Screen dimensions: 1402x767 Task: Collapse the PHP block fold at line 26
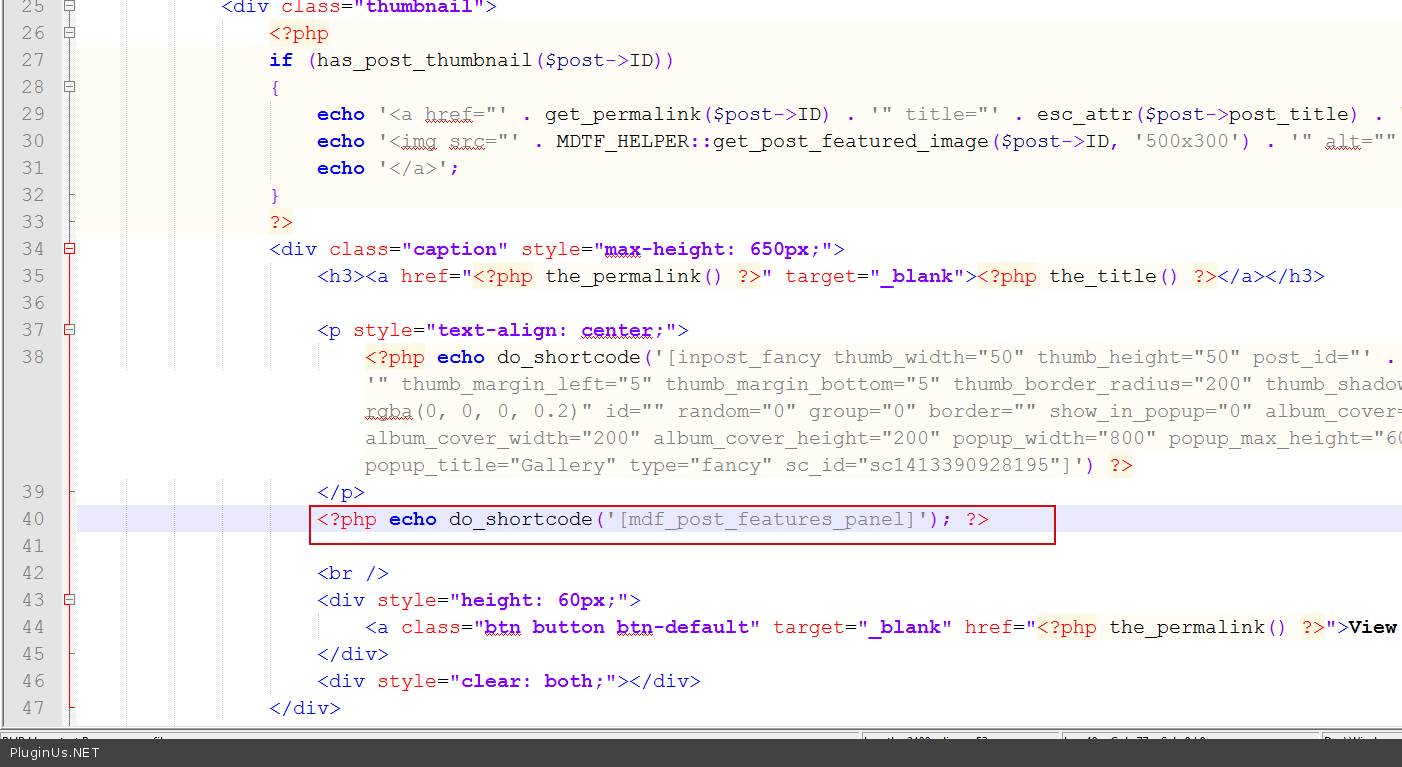(x=69, y=33)
